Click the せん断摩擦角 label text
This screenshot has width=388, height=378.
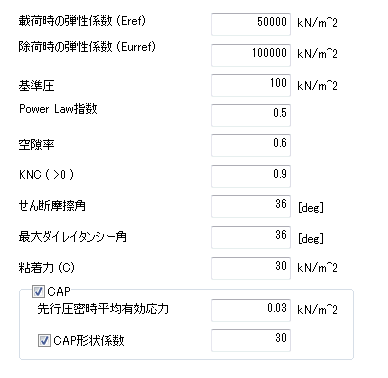52,206
